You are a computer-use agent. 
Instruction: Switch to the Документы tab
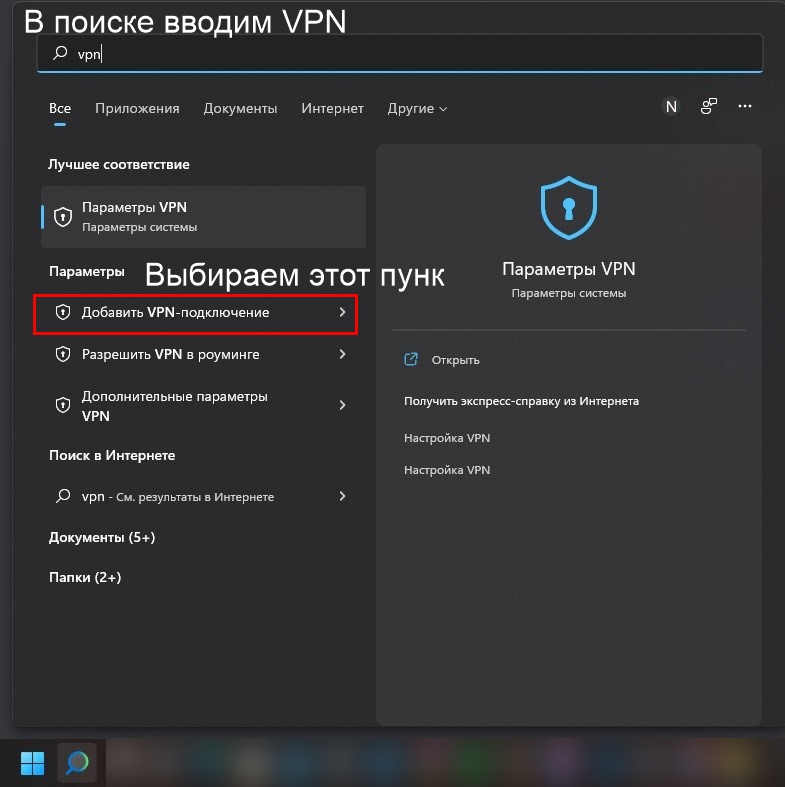point(240,108)
